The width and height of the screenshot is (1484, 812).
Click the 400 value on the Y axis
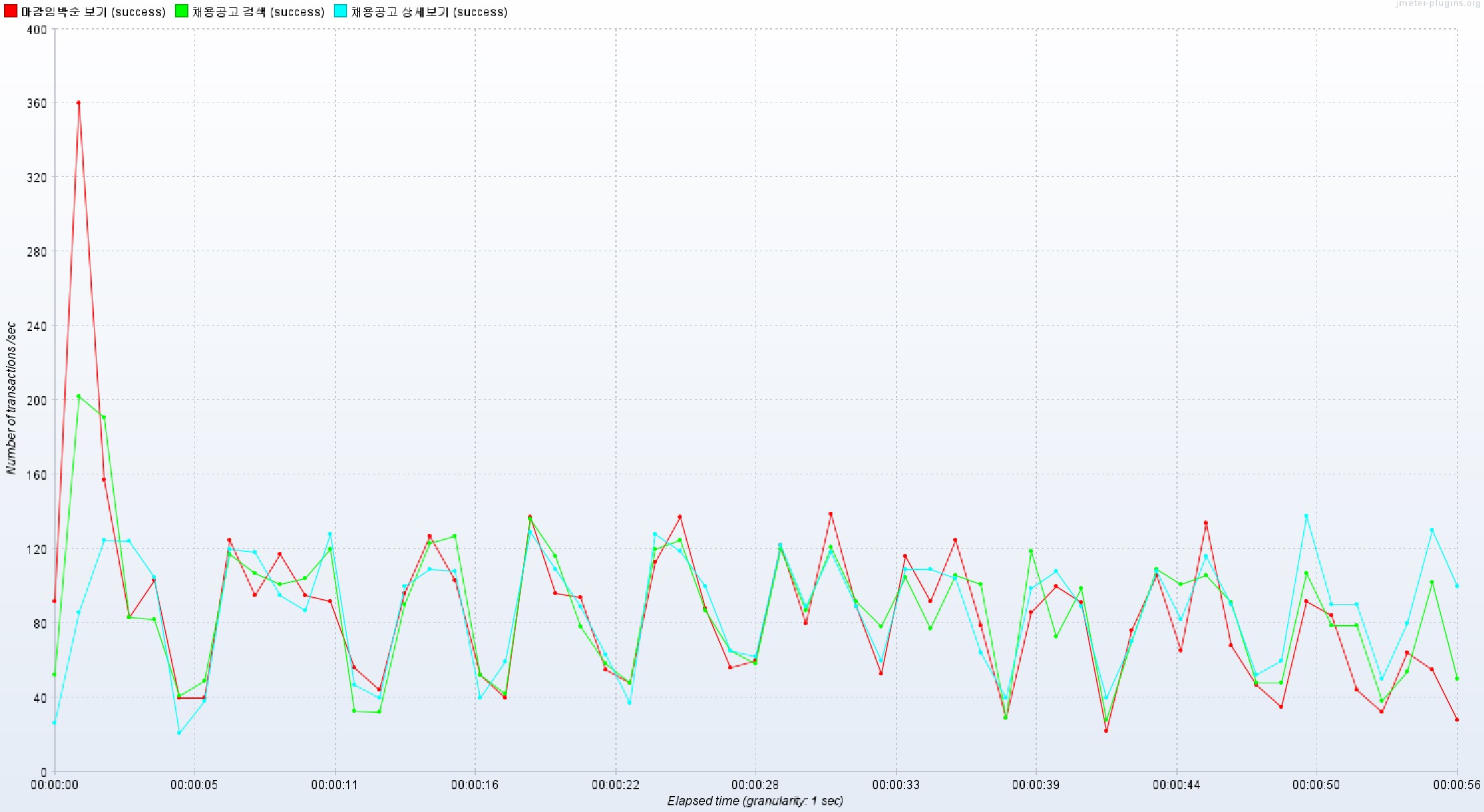38,29
